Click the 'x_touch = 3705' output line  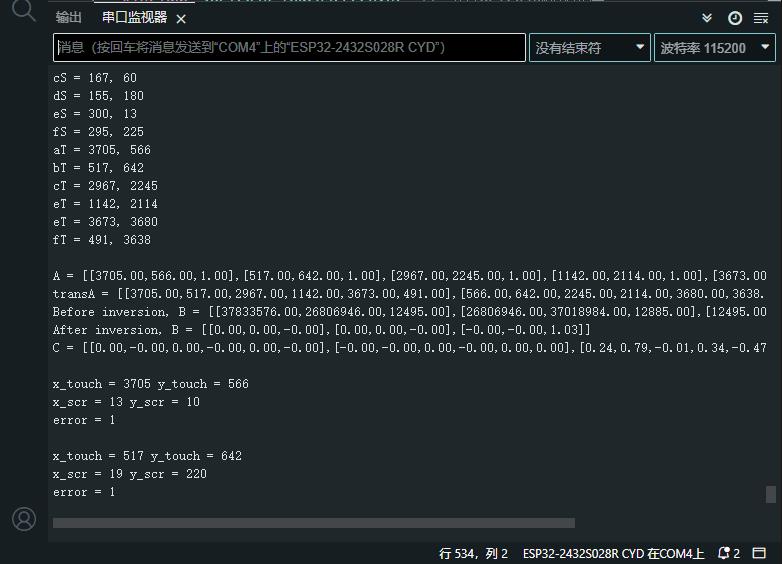tap(151, 383)
